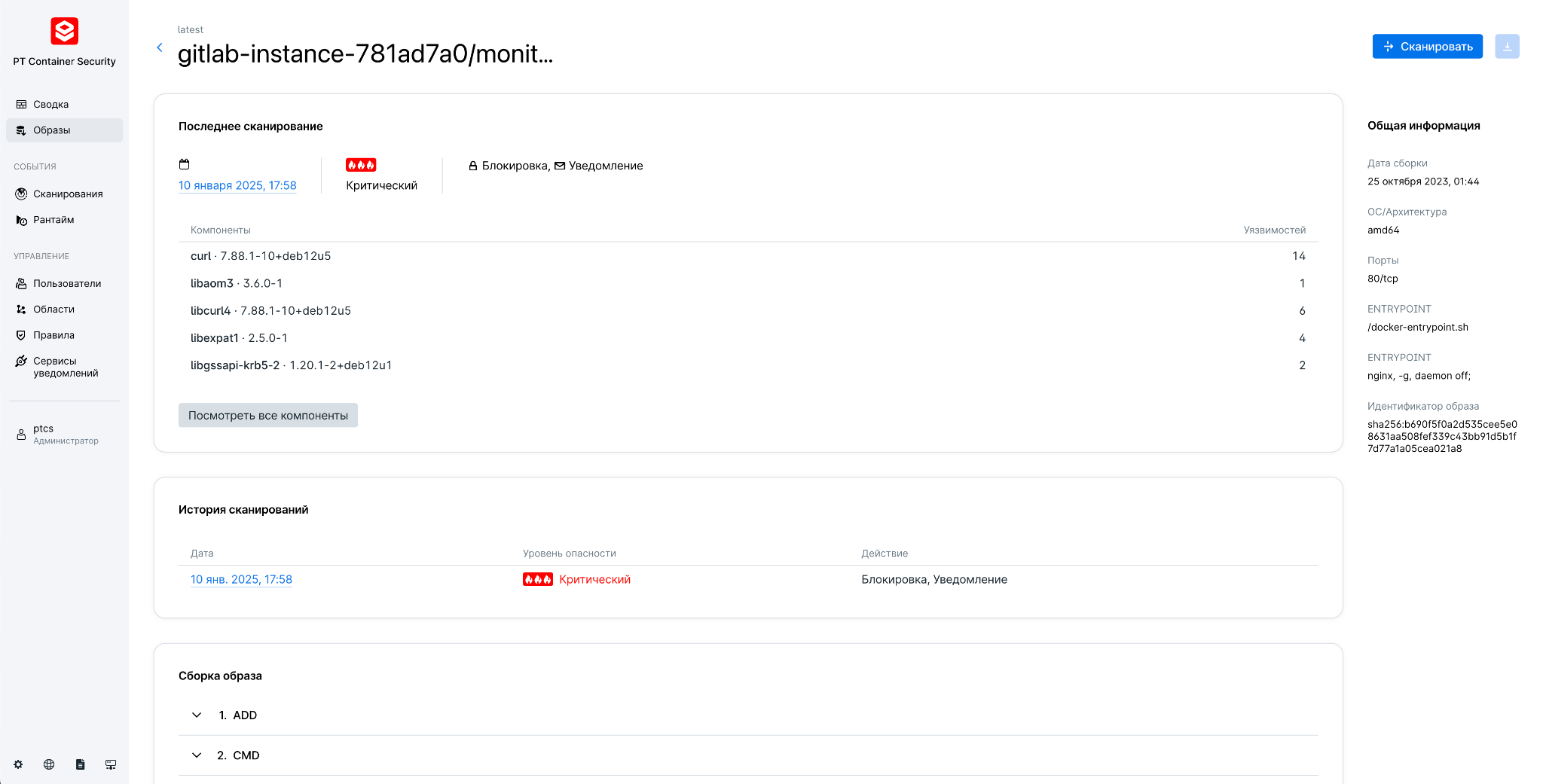Click the nginx, -g, daemon off; value
Screen dimensions: 1543x784
coord(1419,376)
